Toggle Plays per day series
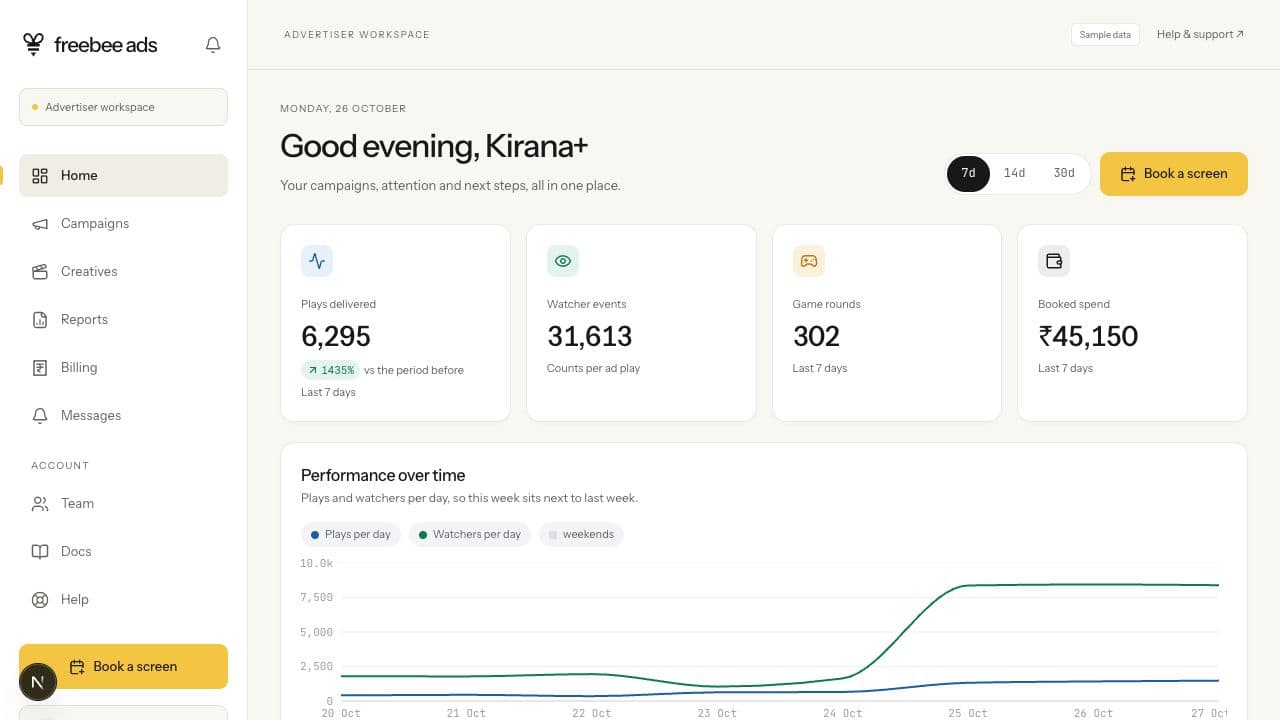This screenshot has width=1280, height=720. (x=350, y=534)
